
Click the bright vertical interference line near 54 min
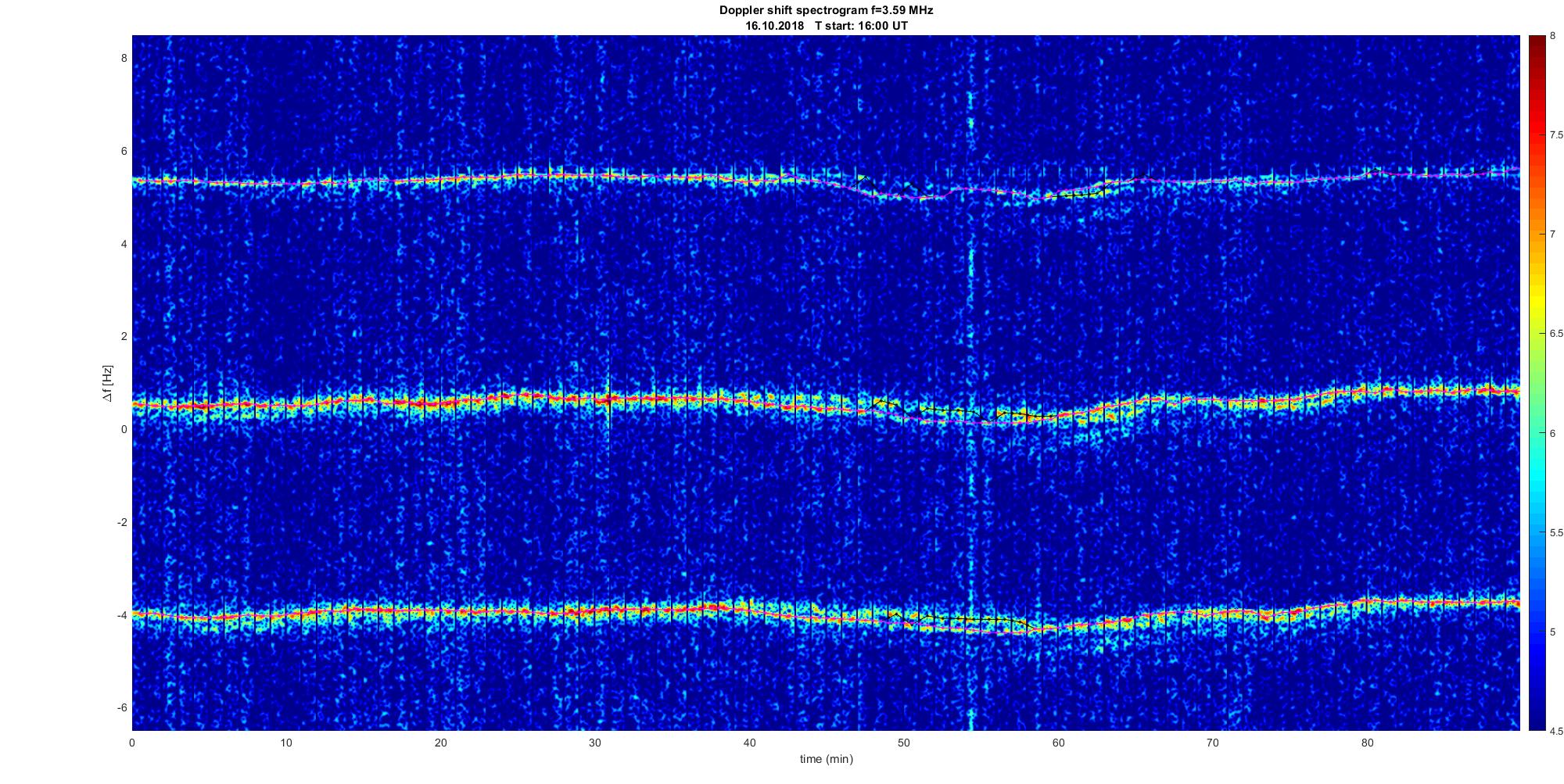[x=970, y=383]
